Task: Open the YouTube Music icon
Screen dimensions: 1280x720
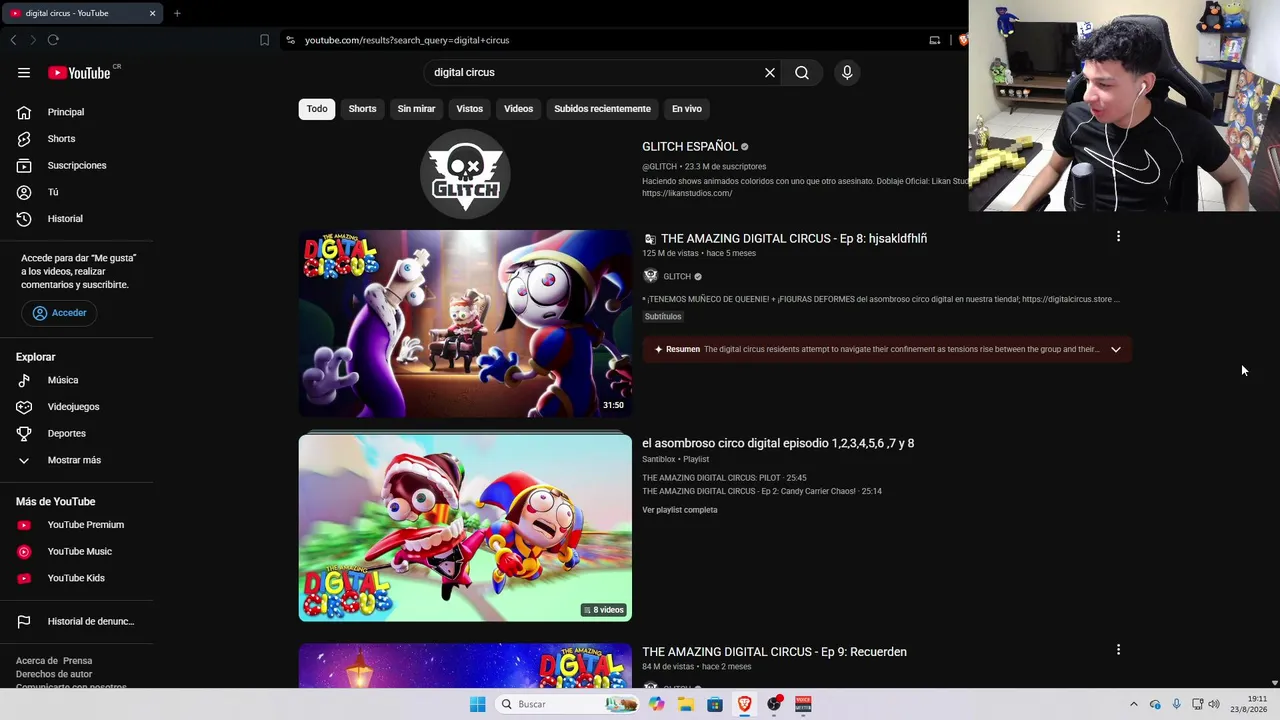Action: tap(24, 552)
